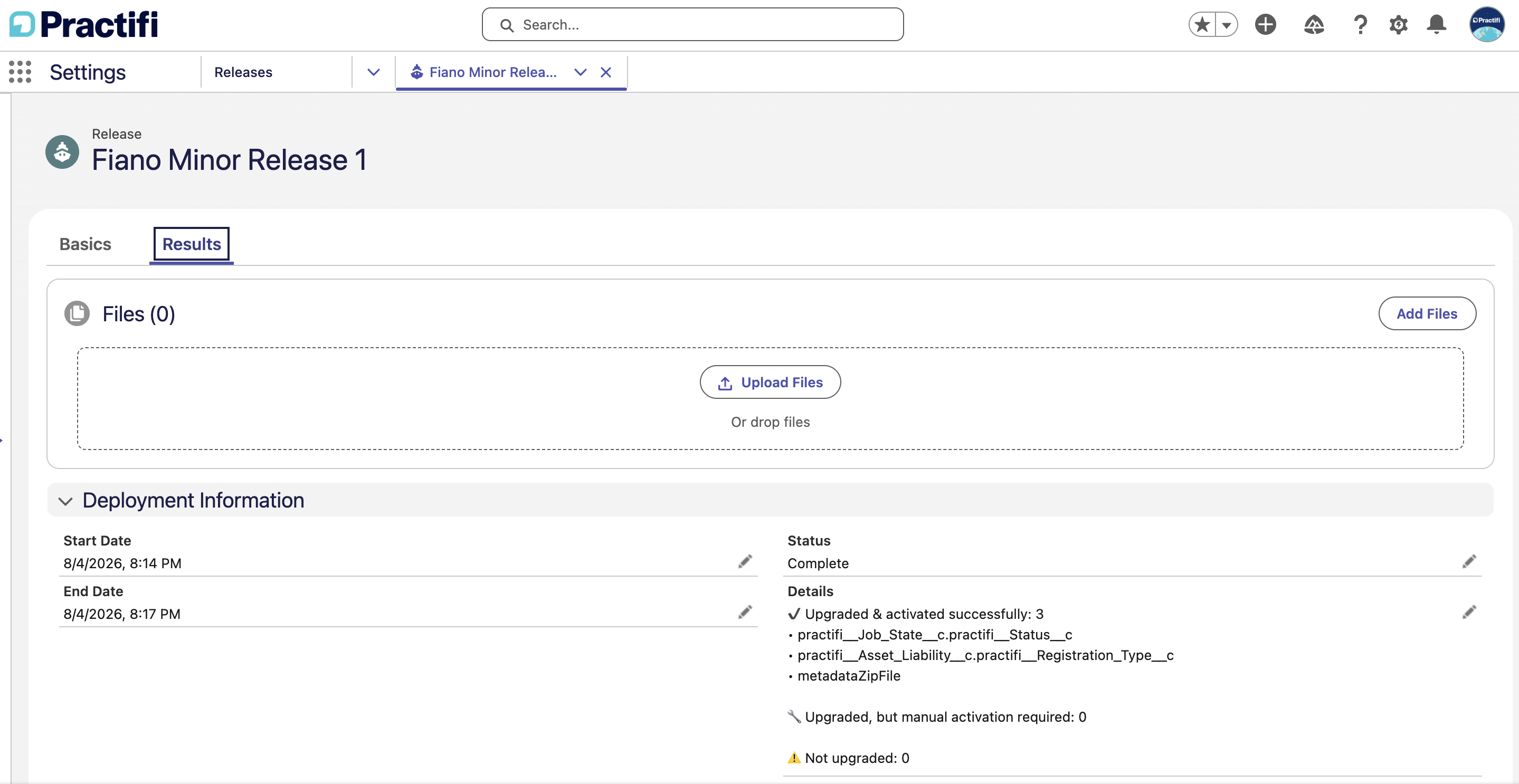Focus the global Search field

692,25
